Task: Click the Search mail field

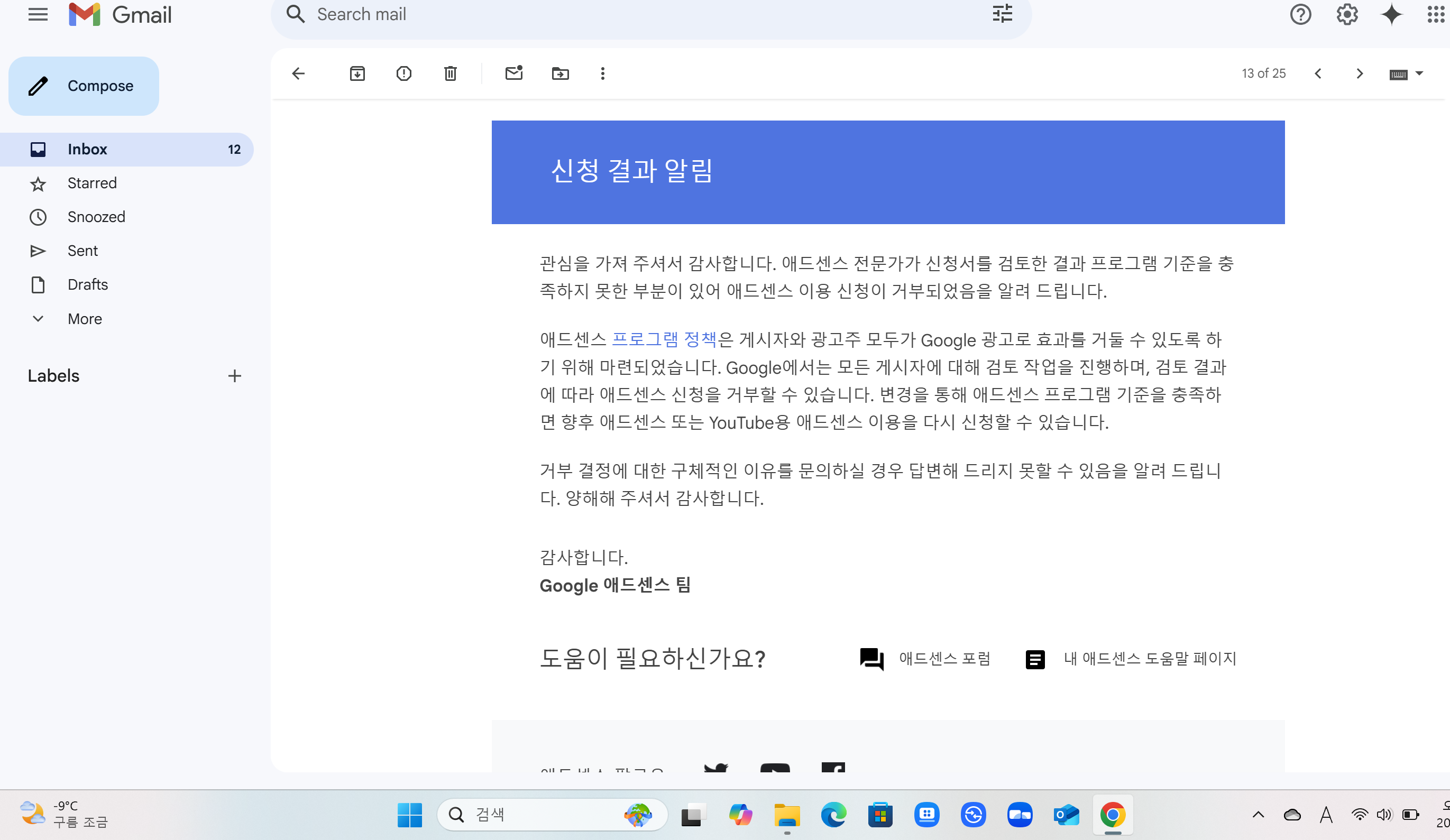Action: coord(650,14)
